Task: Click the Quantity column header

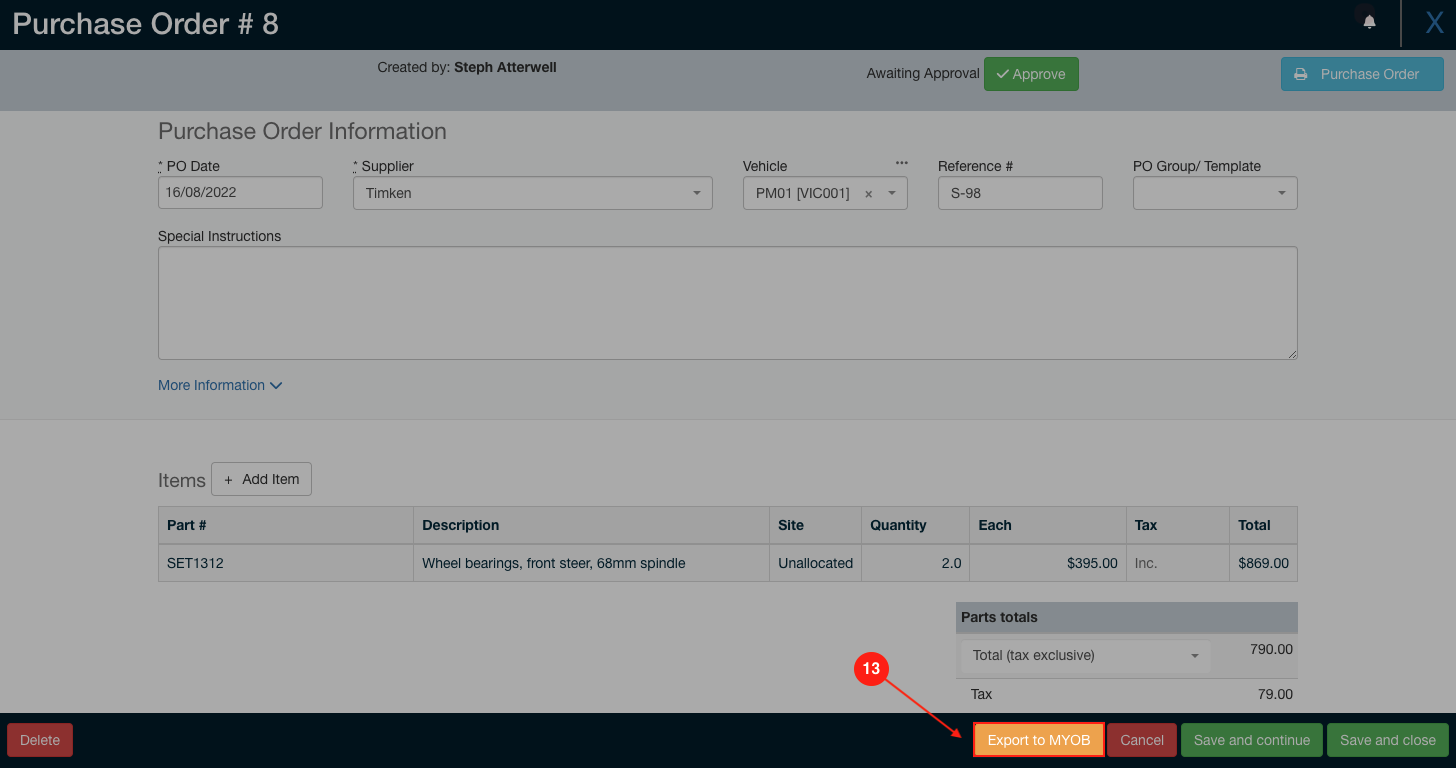Action: [916, 525]
